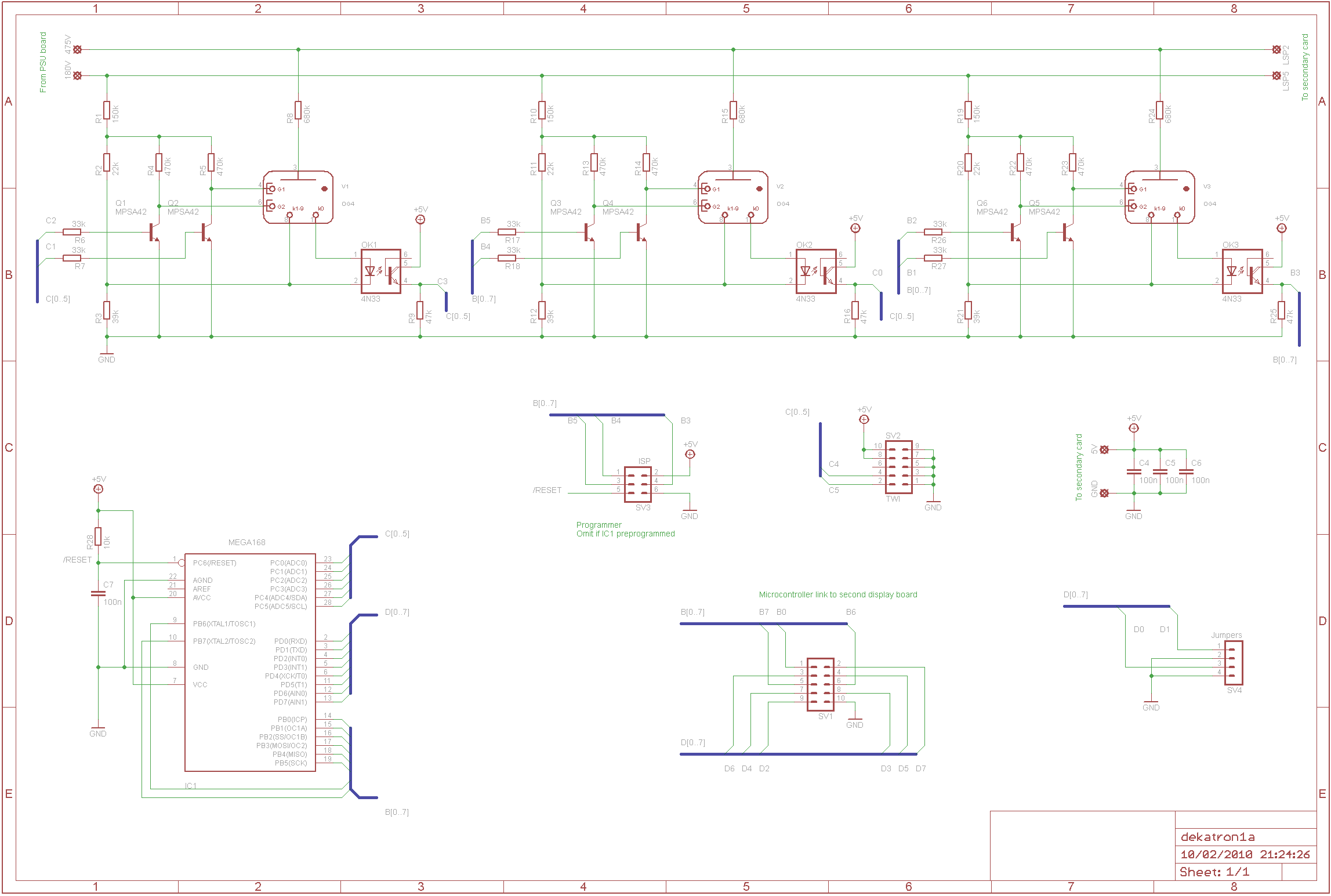The width and height of the screenshot is (1331, 896).
Task: Select the SV1 ten-pin link connector
Action: point(821,684)
